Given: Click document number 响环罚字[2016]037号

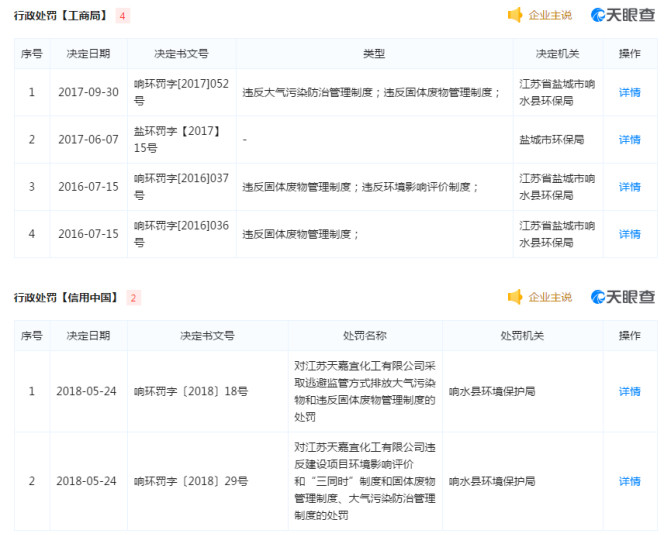Looking at the screenshot, I should tap(181, 187).
